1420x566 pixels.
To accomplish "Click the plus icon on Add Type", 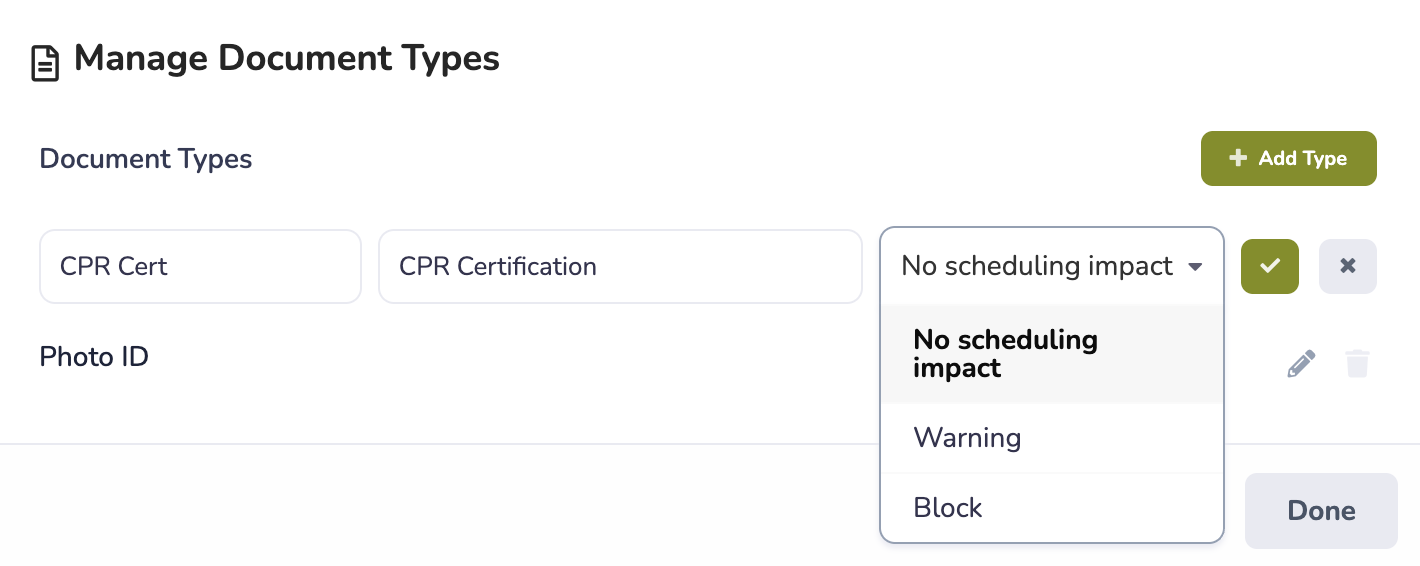I will click(1238, 158).
